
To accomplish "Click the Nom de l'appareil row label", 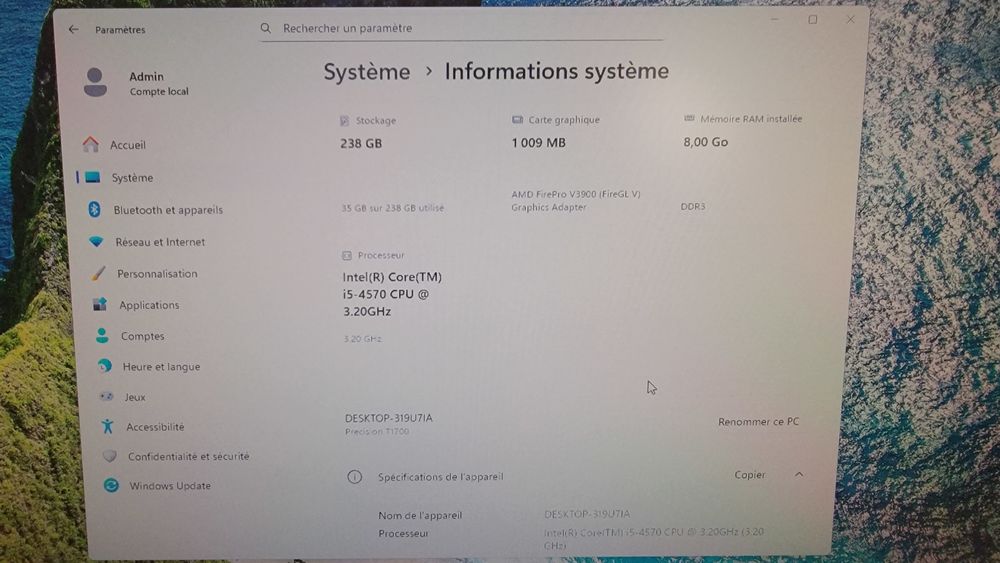I will point(420,515).
